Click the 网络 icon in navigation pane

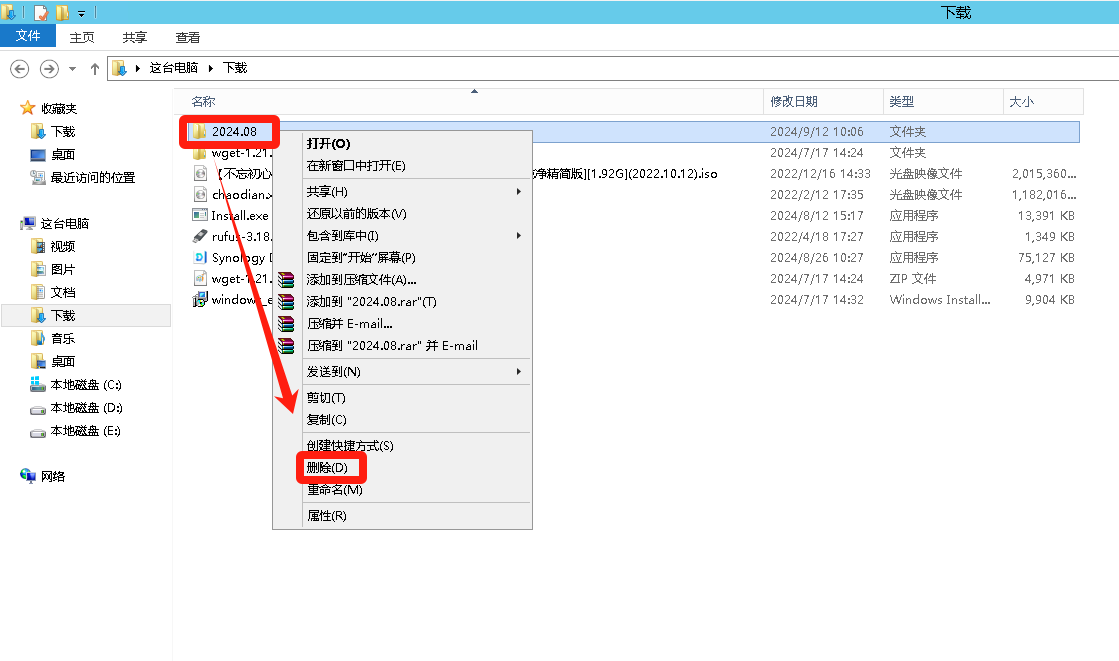point(28,476)
